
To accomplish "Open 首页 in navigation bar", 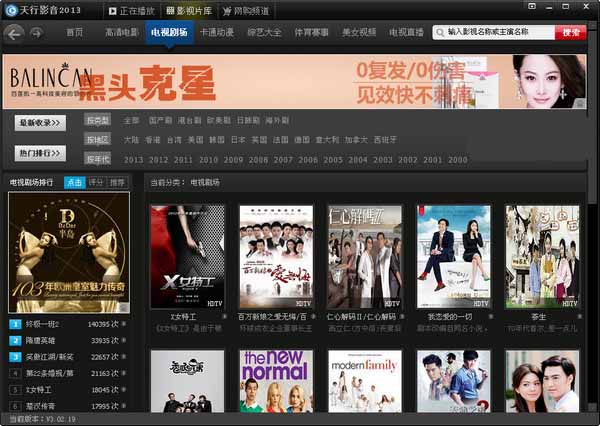I will [x=74, y=33].
